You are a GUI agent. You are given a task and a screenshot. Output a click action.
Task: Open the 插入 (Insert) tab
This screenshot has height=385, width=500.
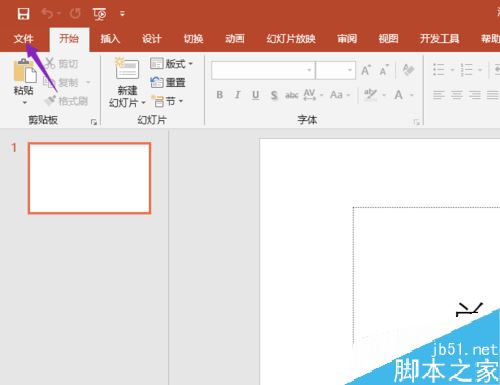click(x=110, y=39)
